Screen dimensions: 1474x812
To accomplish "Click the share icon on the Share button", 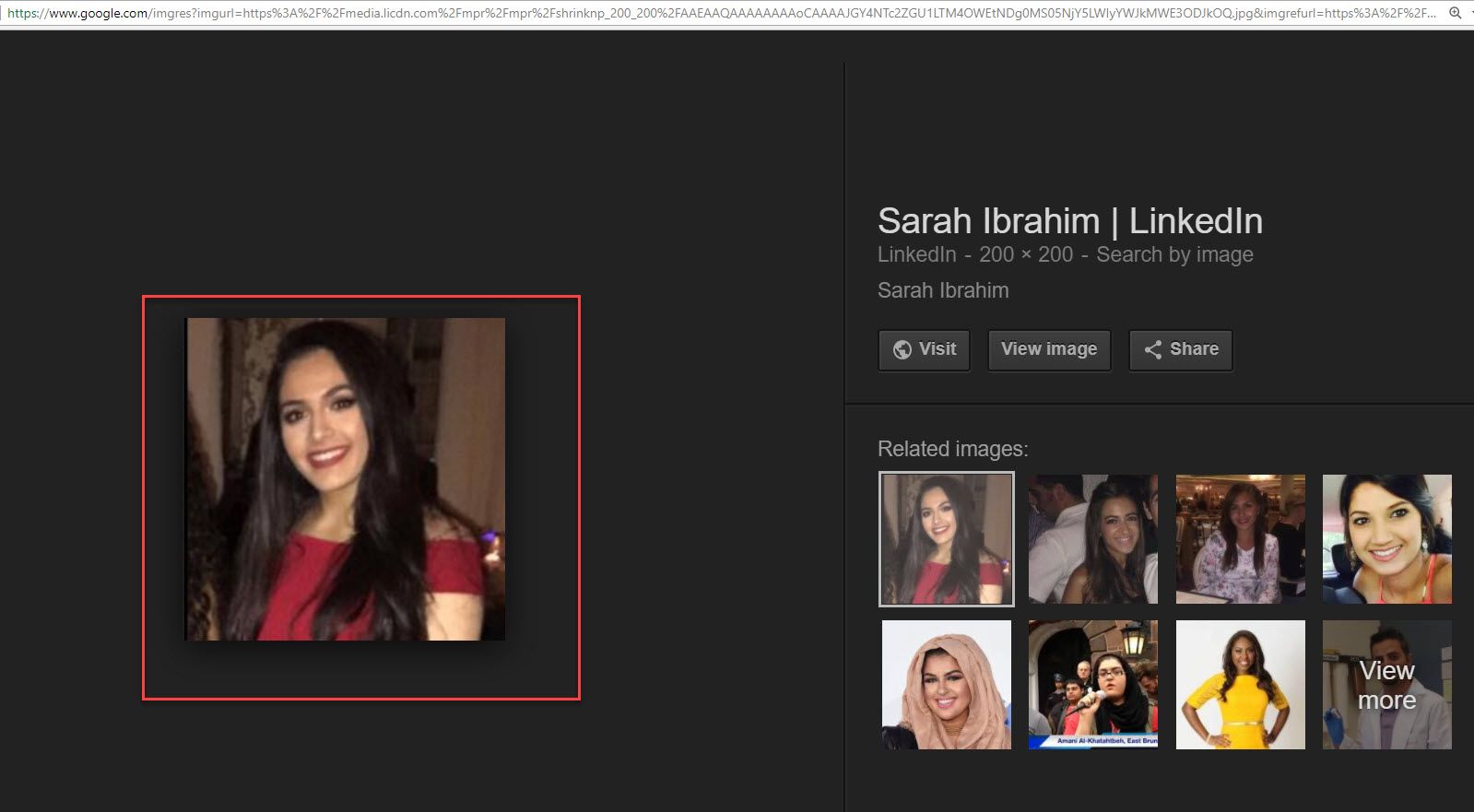I will [1152, 349].
